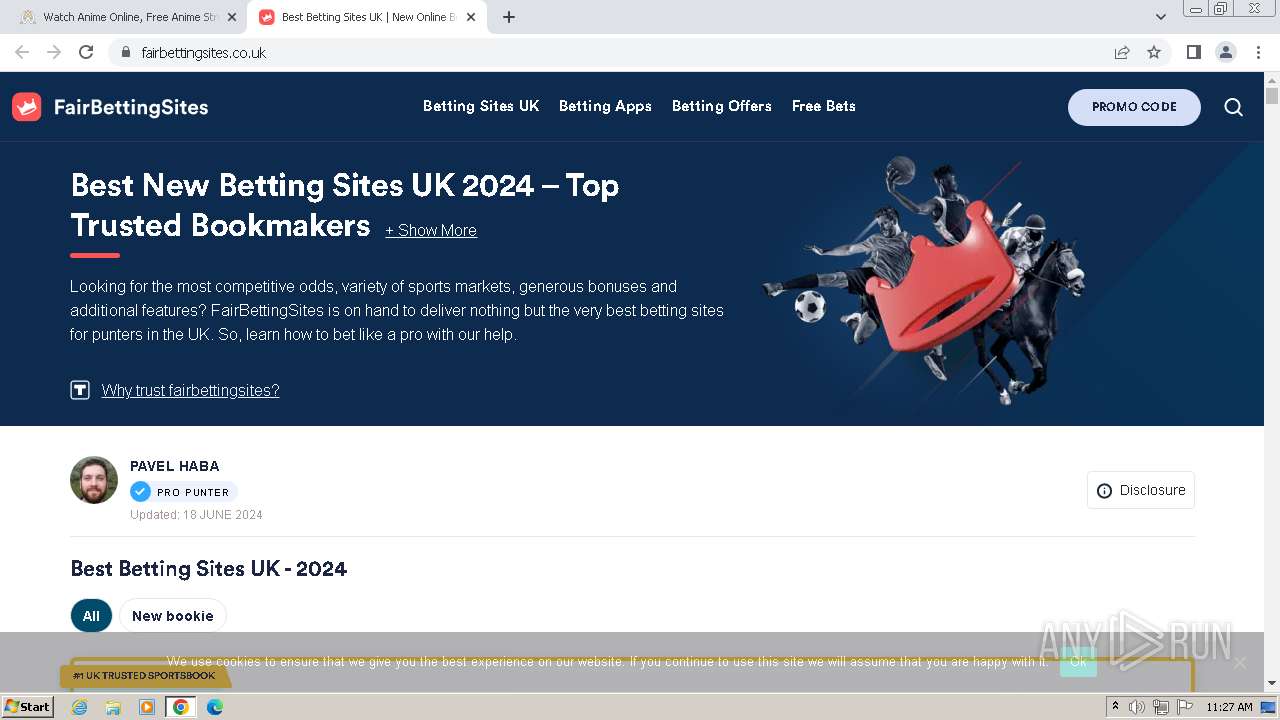1280x720 pixels.
Task: Click the Best Betting Sites UK - 2024 heading
Action: (209, 569)
